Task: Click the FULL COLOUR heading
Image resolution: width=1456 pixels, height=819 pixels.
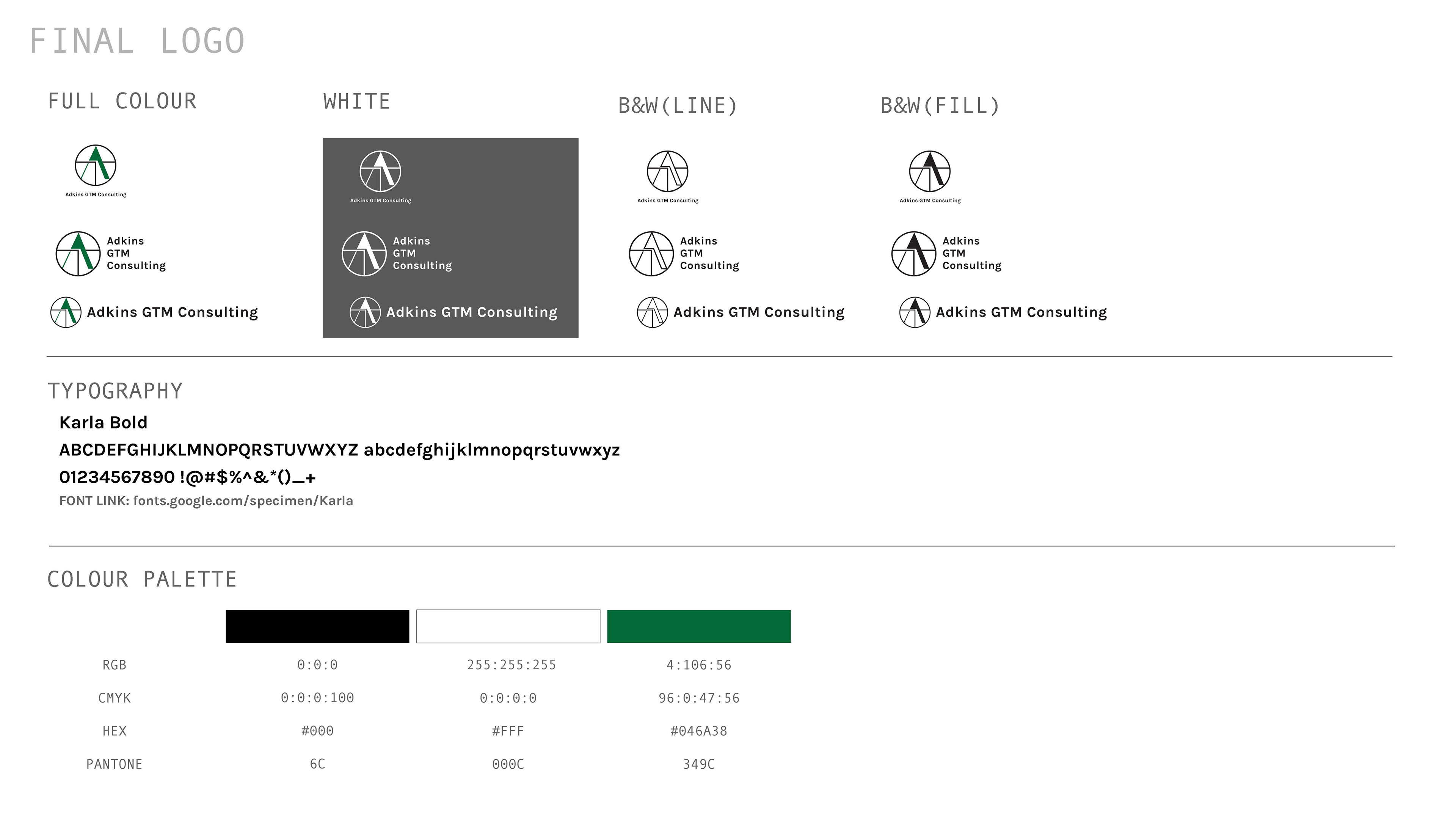Action: tap(122, 101)
